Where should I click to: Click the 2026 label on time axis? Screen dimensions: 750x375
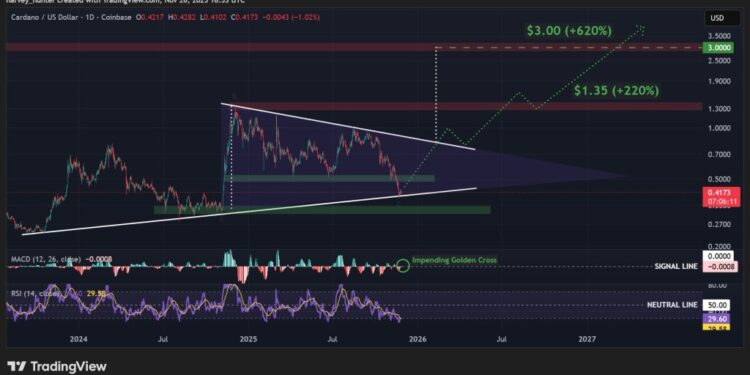coord(418,339)
